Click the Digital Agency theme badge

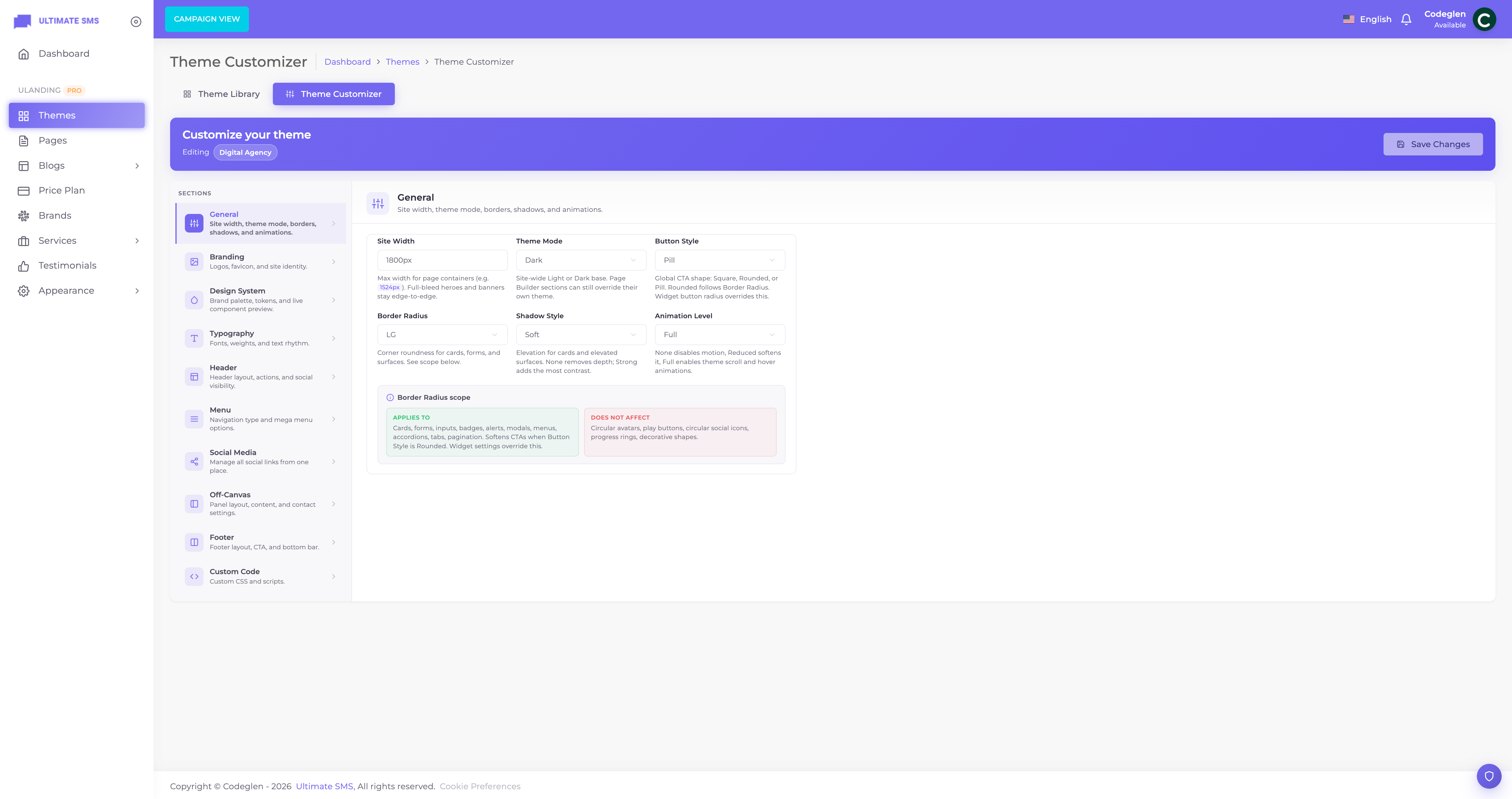point(245,153)
